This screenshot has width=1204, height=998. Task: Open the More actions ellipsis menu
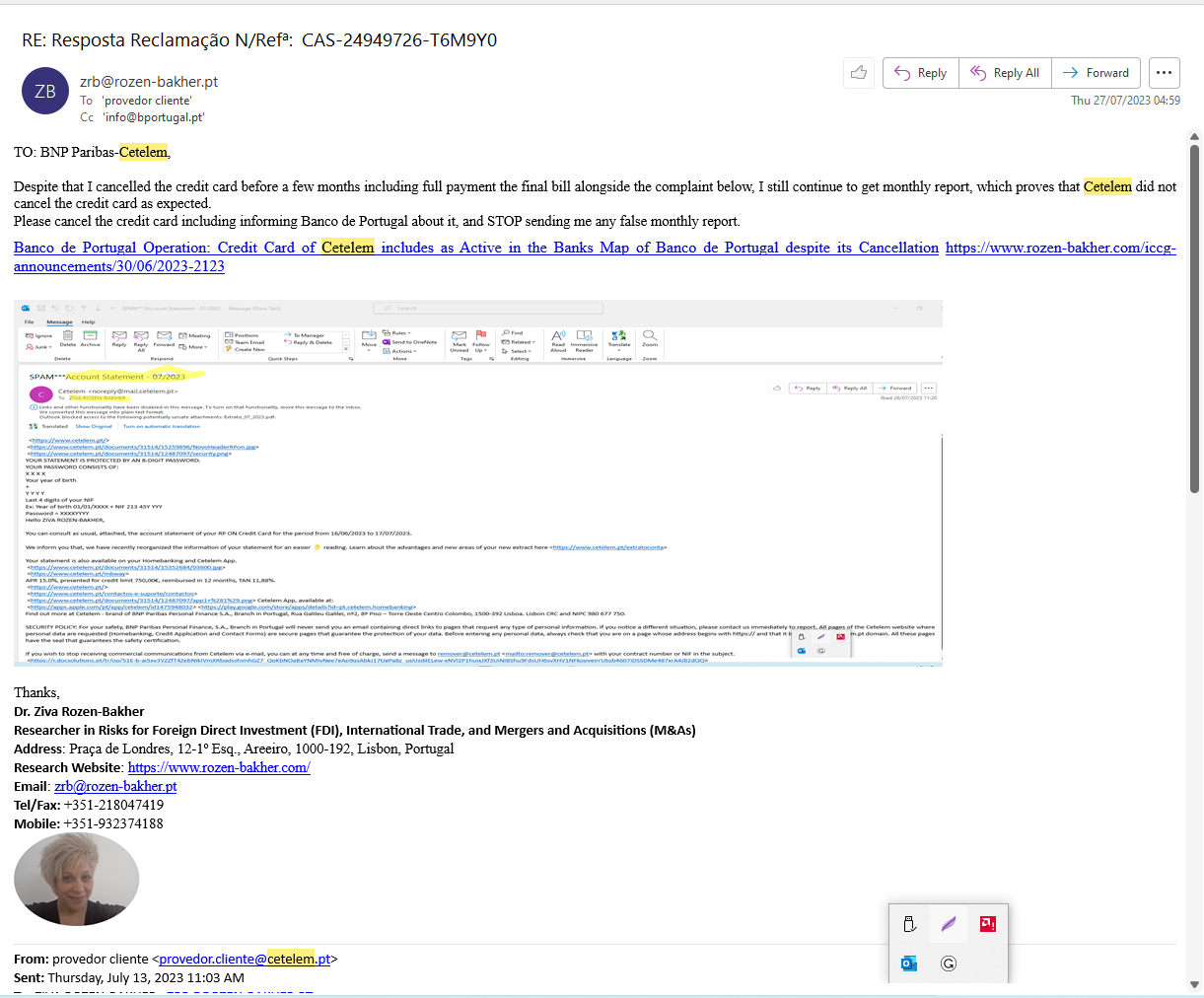tap(1165, 73)
